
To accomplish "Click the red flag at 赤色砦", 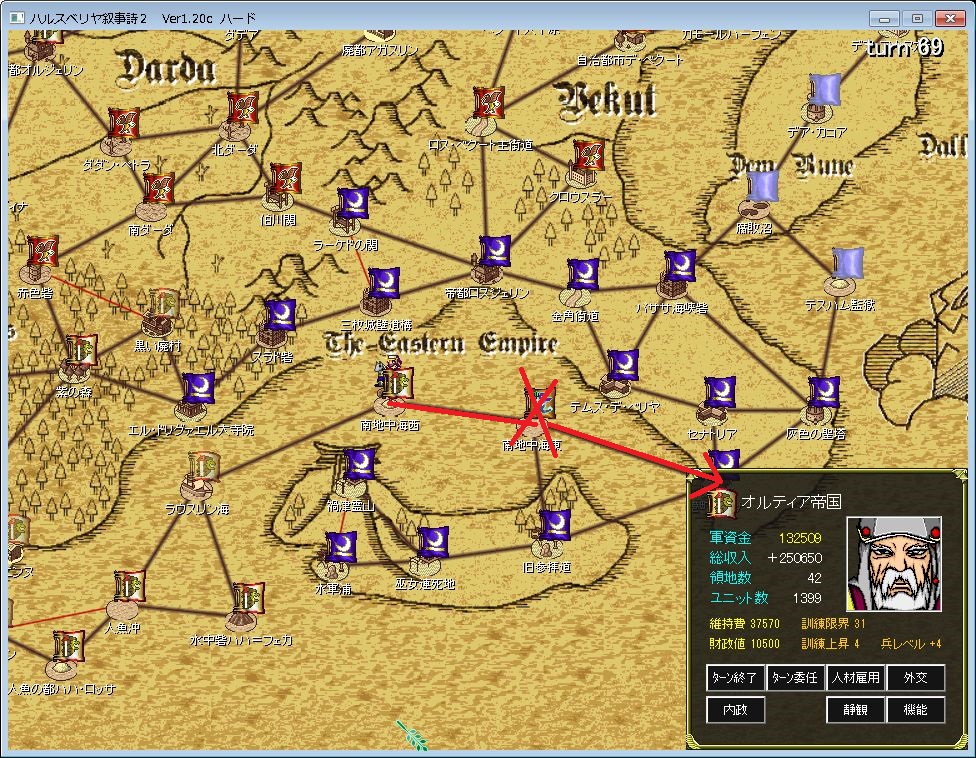I will click(43, 250).
